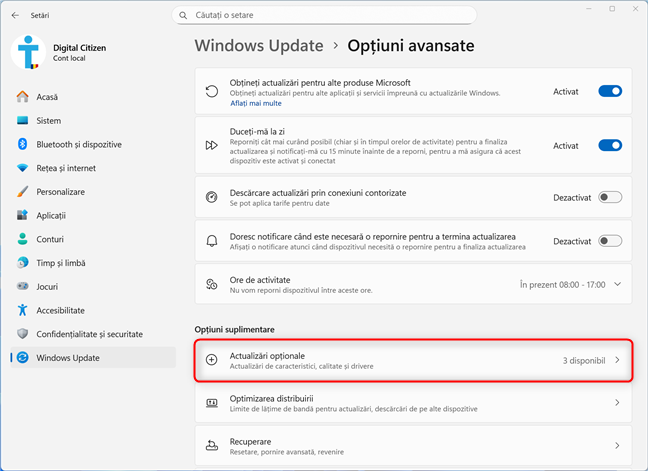Open Recuperare chevron arrow
The width and height of the screenshot is (648, 471).
(617, 445)
